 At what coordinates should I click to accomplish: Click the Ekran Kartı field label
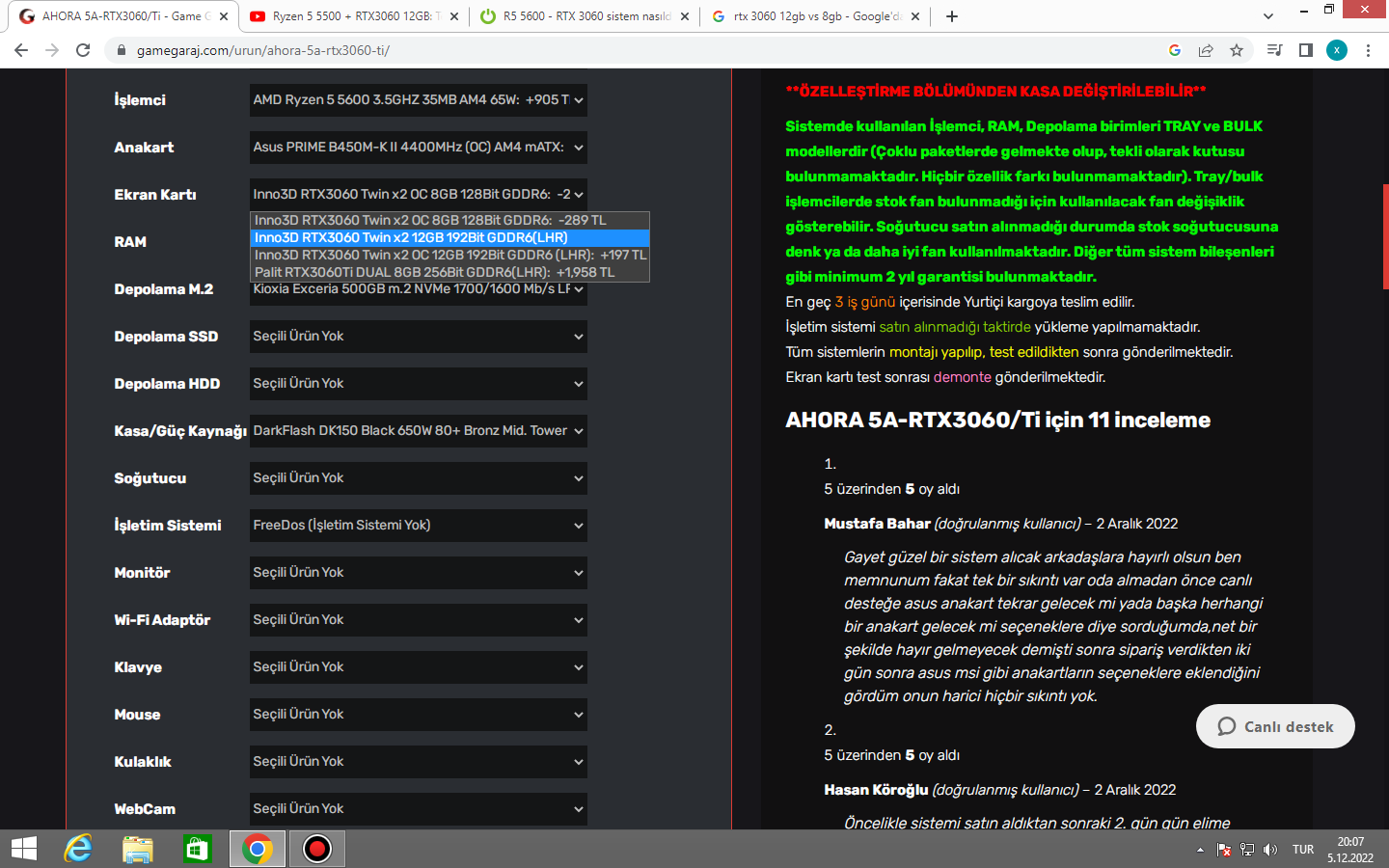point(155,195)
